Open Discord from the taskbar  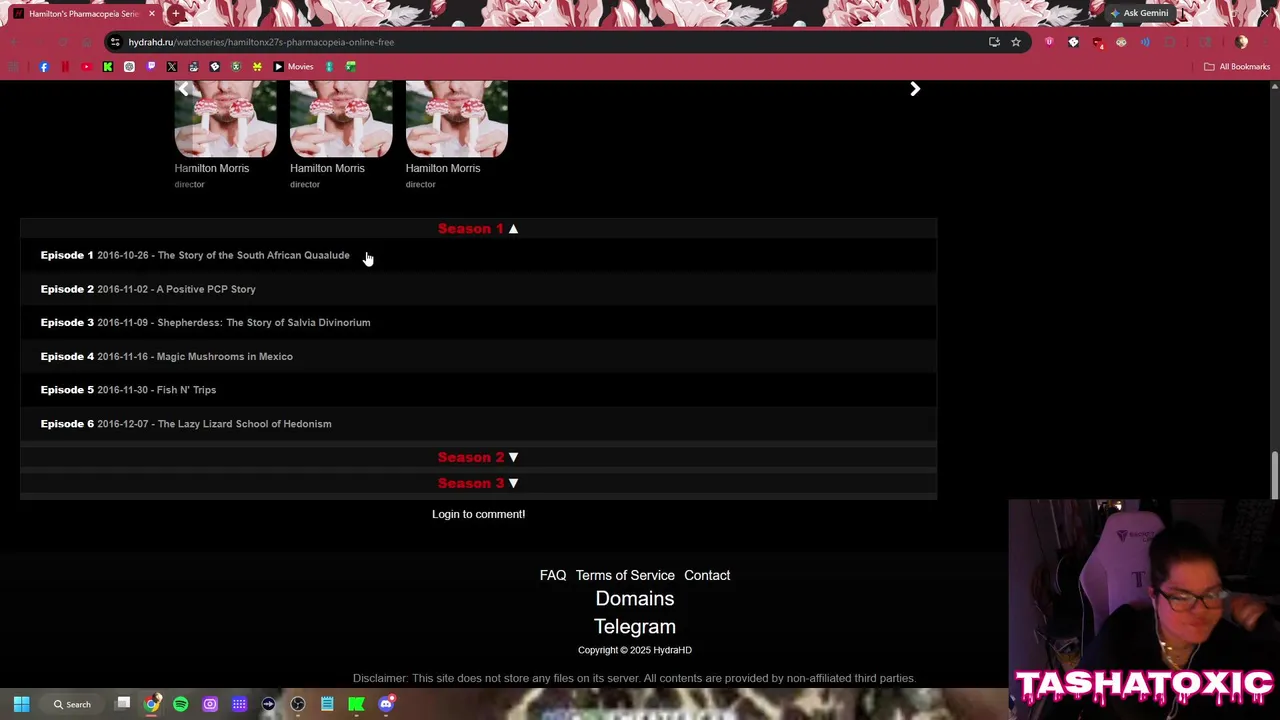point(387,704)
